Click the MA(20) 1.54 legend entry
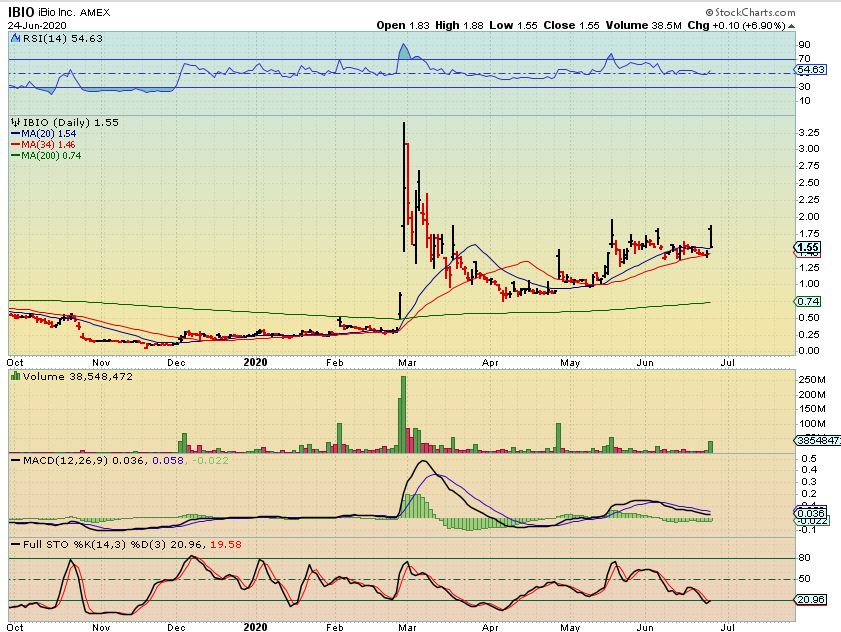 coord(43,134)
